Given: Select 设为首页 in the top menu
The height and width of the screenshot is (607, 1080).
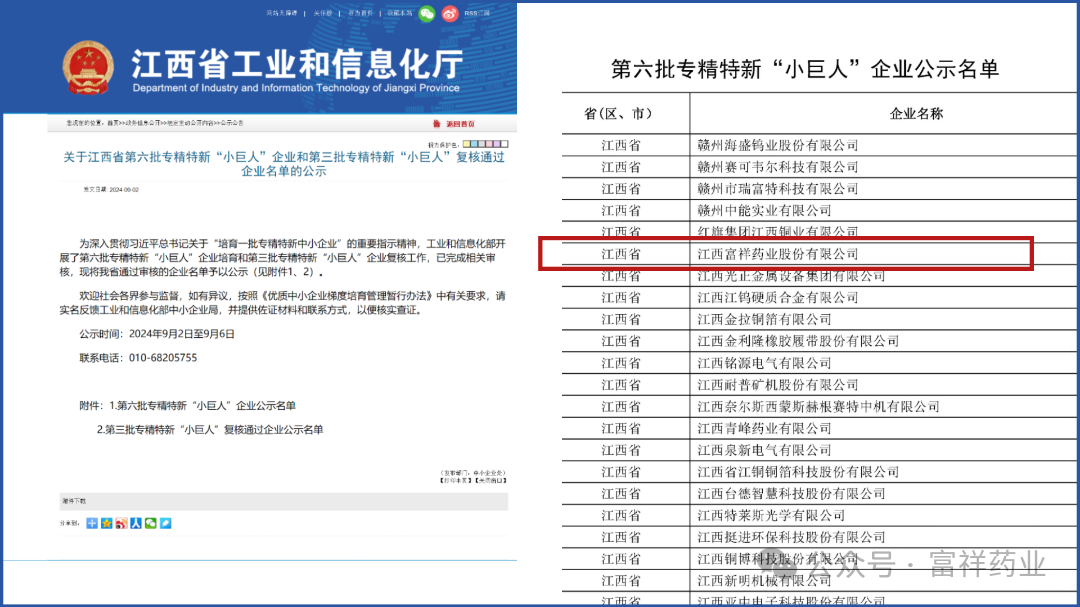Looking at the screenshot, I should coord(361,13).
